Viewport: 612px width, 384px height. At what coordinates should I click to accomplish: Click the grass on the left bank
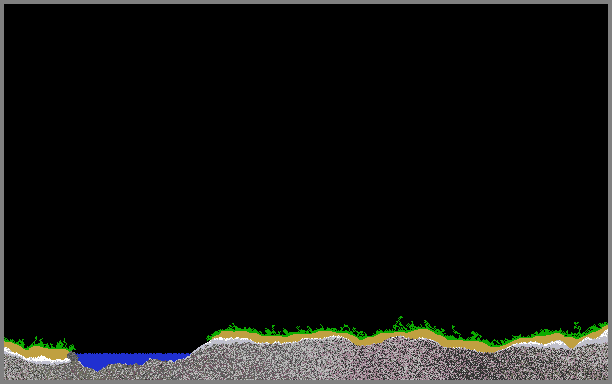[39, 343]
